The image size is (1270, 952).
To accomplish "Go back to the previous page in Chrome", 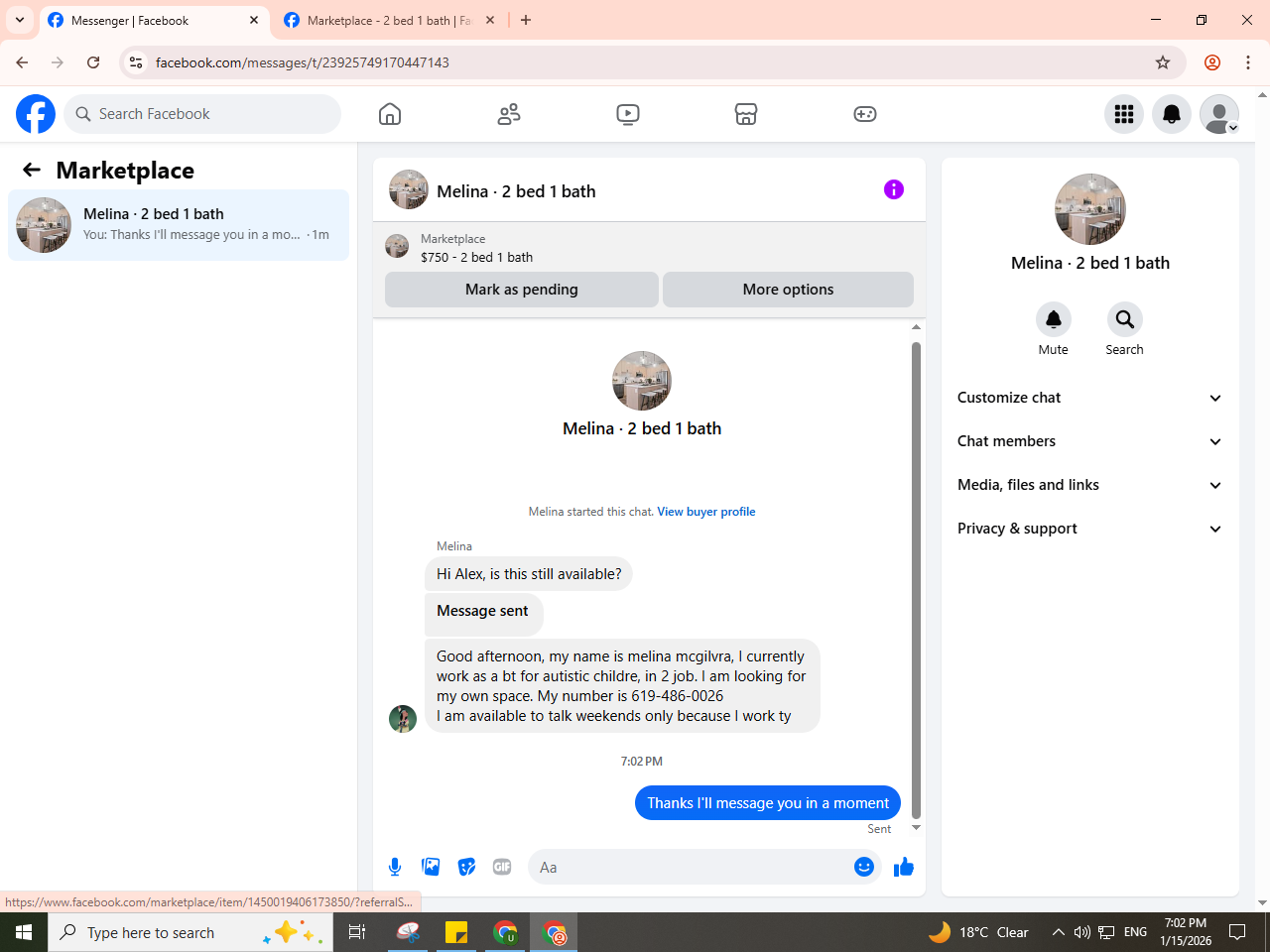I will click(x=22, y=62).
